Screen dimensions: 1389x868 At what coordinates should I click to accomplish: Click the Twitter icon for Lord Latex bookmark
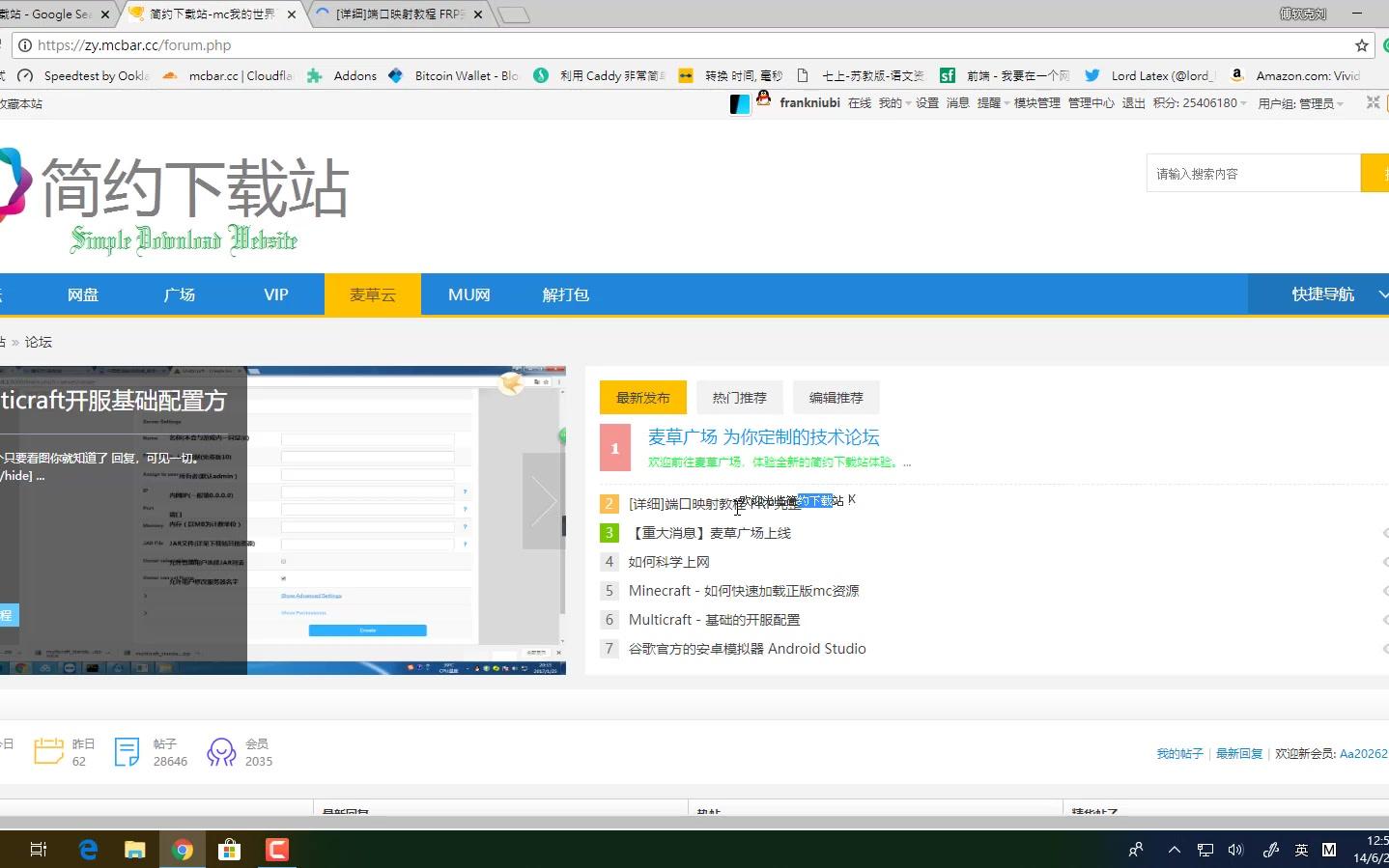click(1091, 74)
